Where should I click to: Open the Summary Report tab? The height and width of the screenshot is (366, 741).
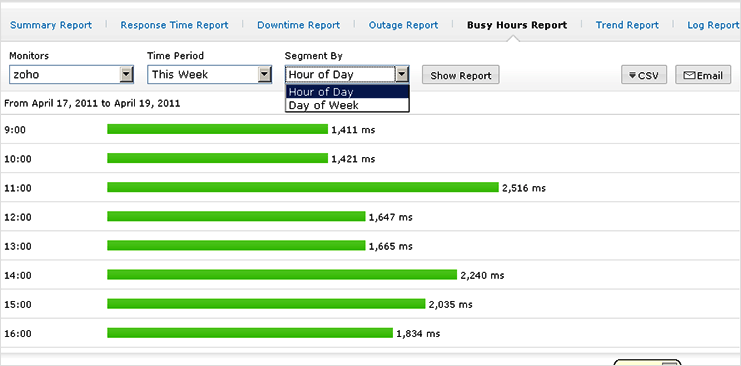click(x=51, y=25)
